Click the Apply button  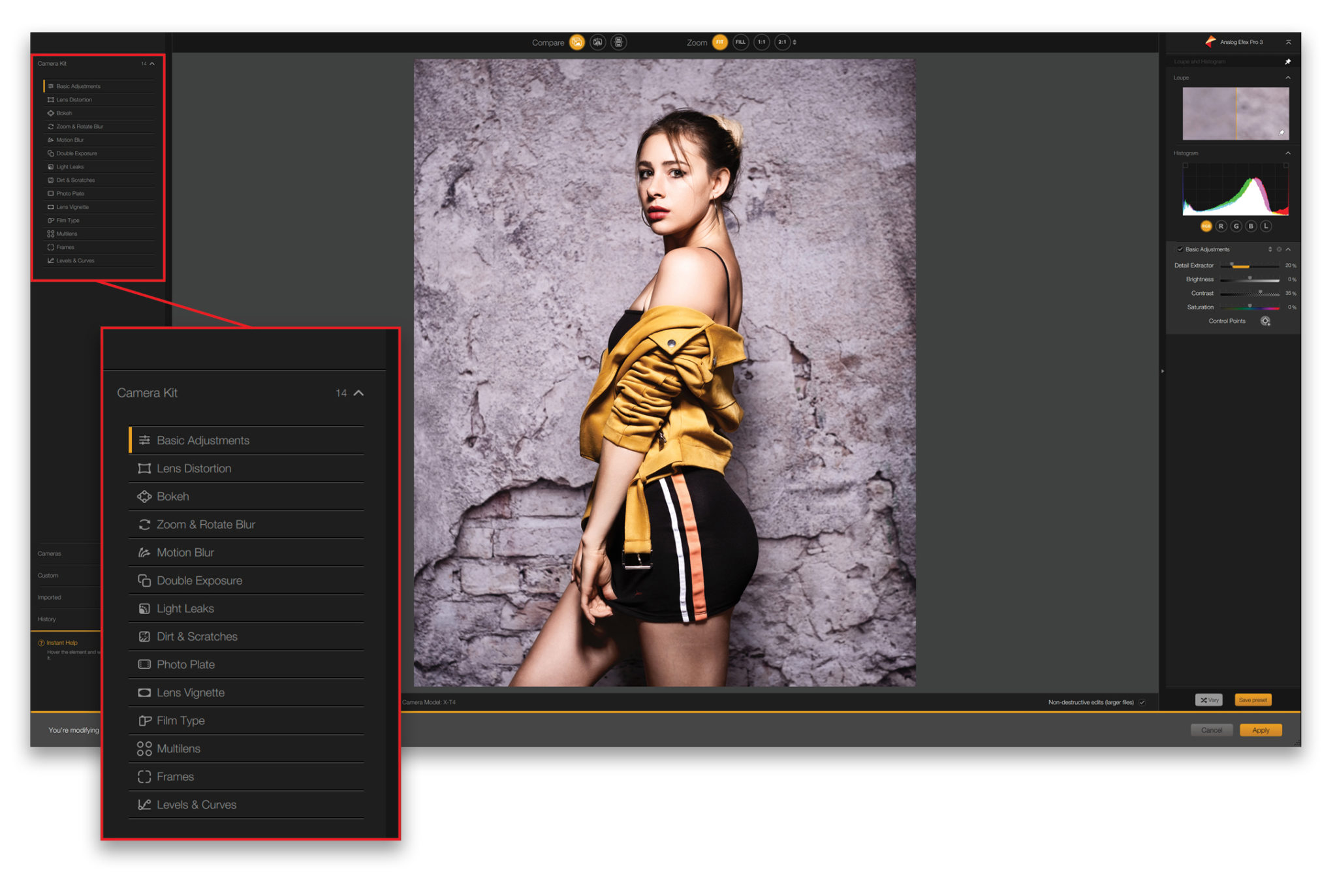coord(1260,730)
